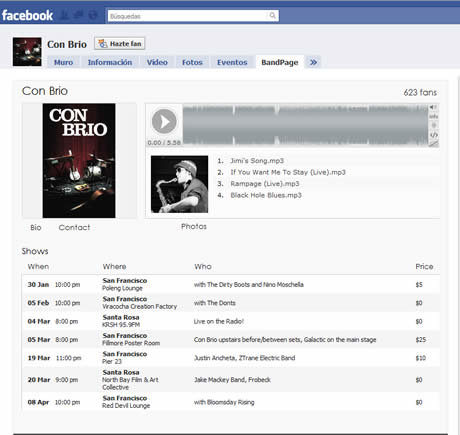Select the 20 Mar show date
Viewport: 460px width, 435px height.
[x=39, y=380]
